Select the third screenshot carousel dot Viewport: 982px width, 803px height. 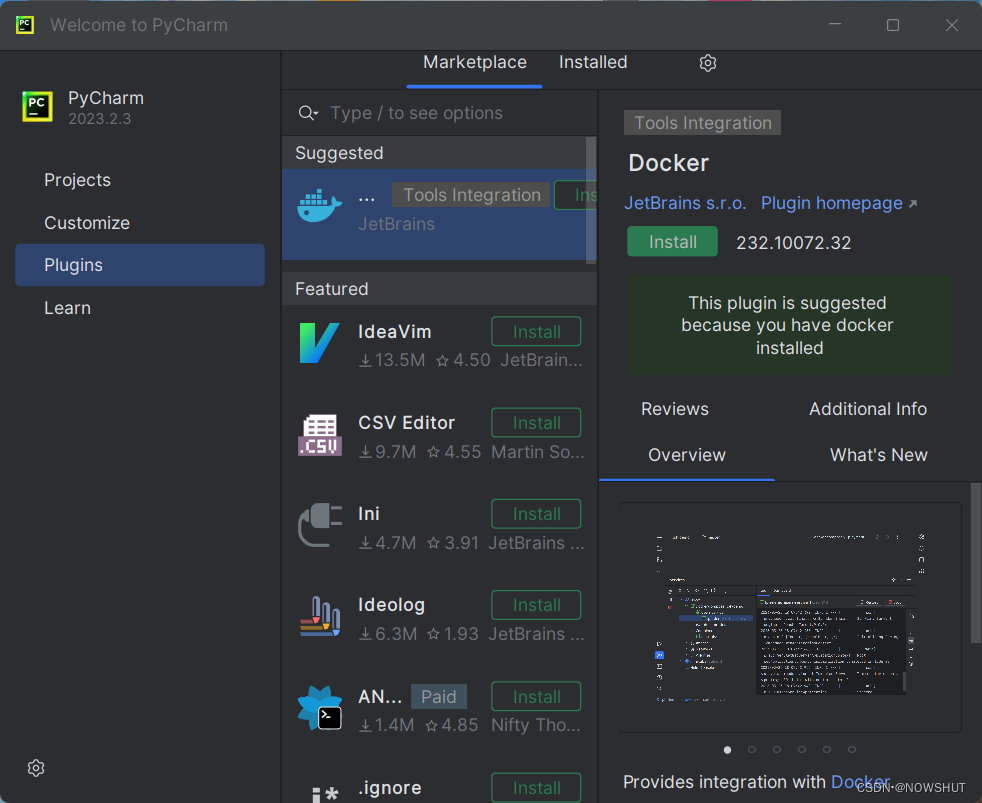[x=777, y=749]
